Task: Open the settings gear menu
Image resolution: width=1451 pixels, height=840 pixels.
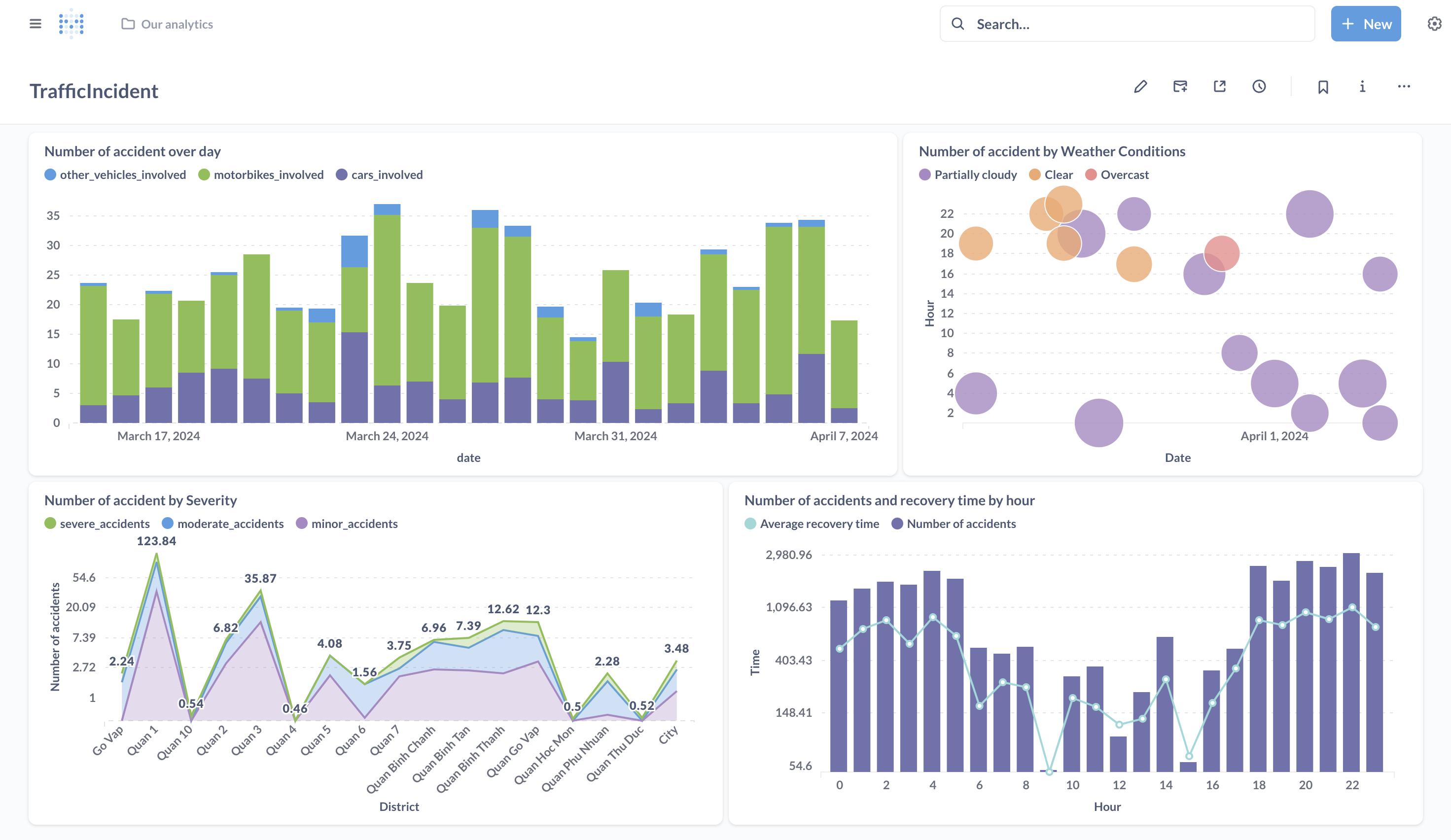Action: (1434, 24)
